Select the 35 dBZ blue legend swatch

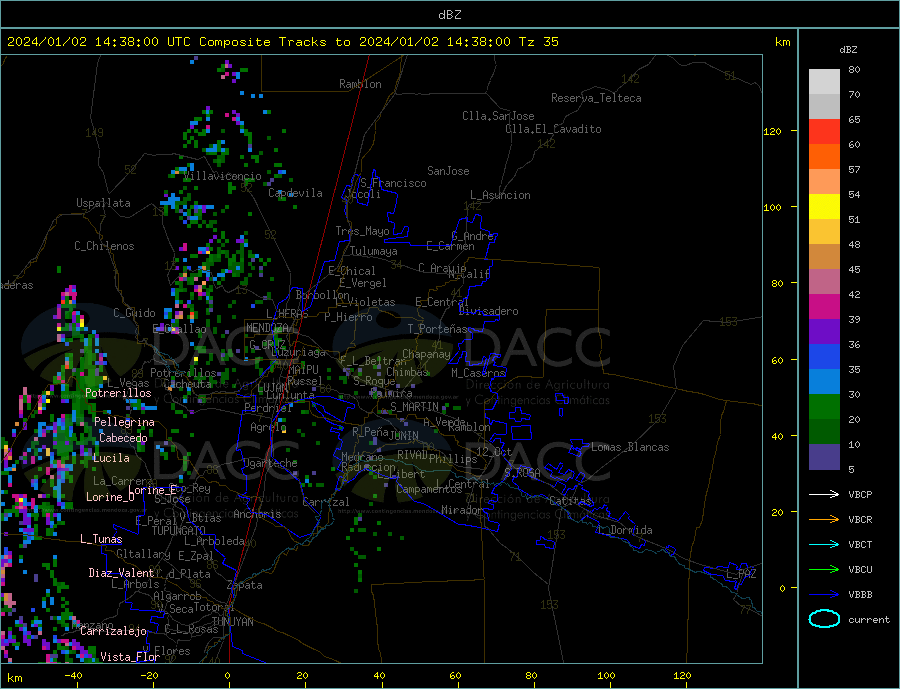coord(824,357)
